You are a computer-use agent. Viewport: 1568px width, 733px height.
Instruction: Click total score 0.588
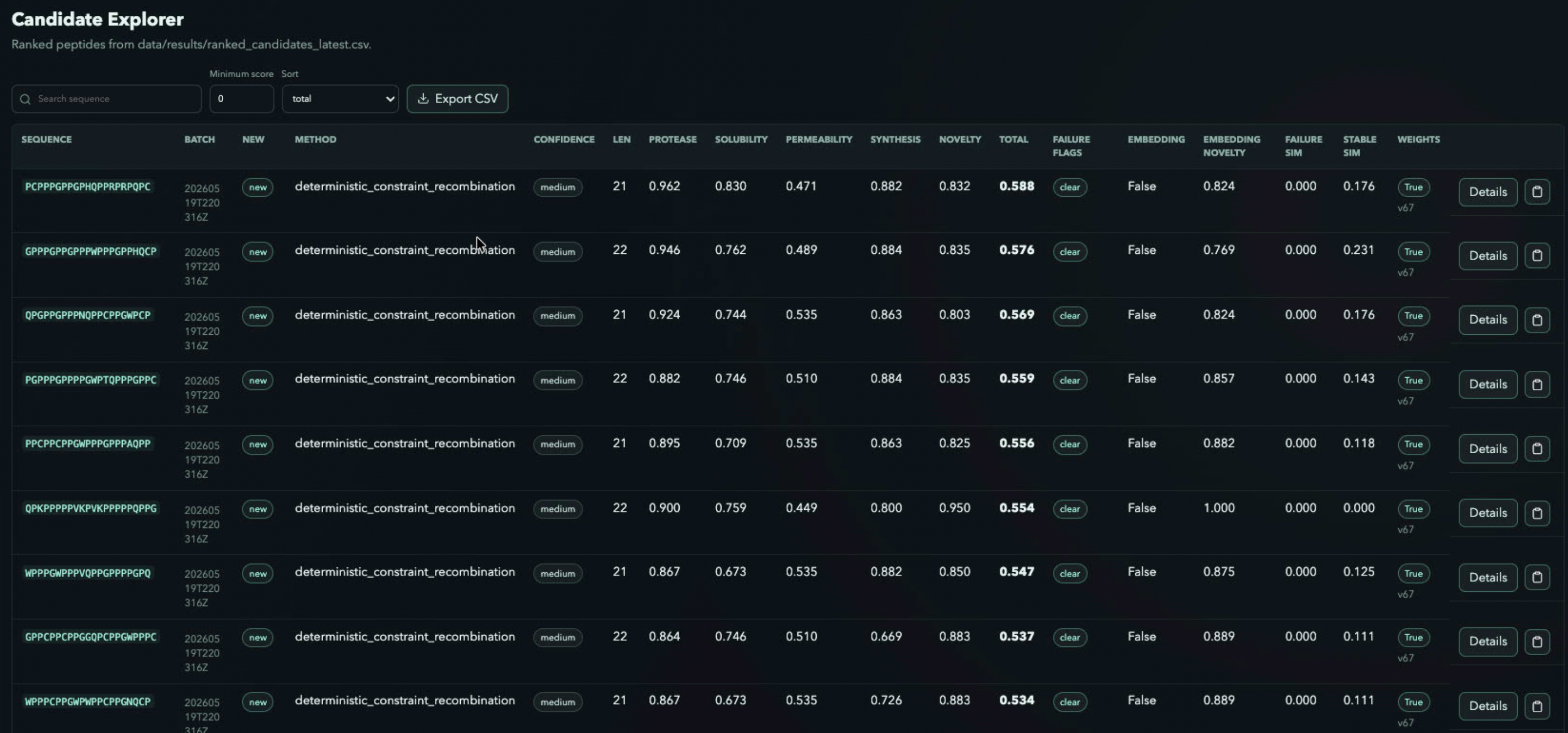1017,186
